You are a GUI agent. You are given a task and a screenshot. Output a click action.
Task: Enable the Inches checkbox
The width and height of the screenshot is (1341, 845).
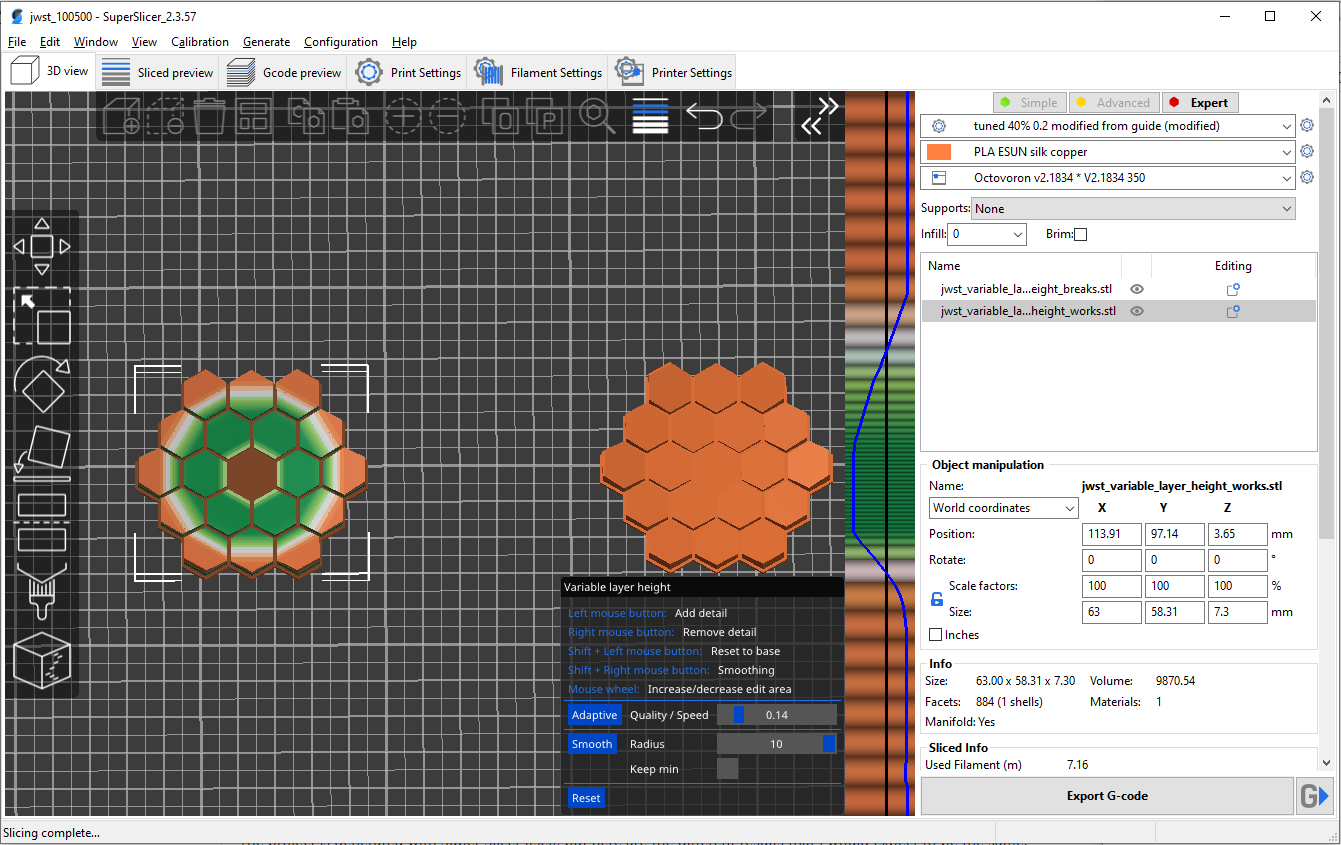[935, 635]
